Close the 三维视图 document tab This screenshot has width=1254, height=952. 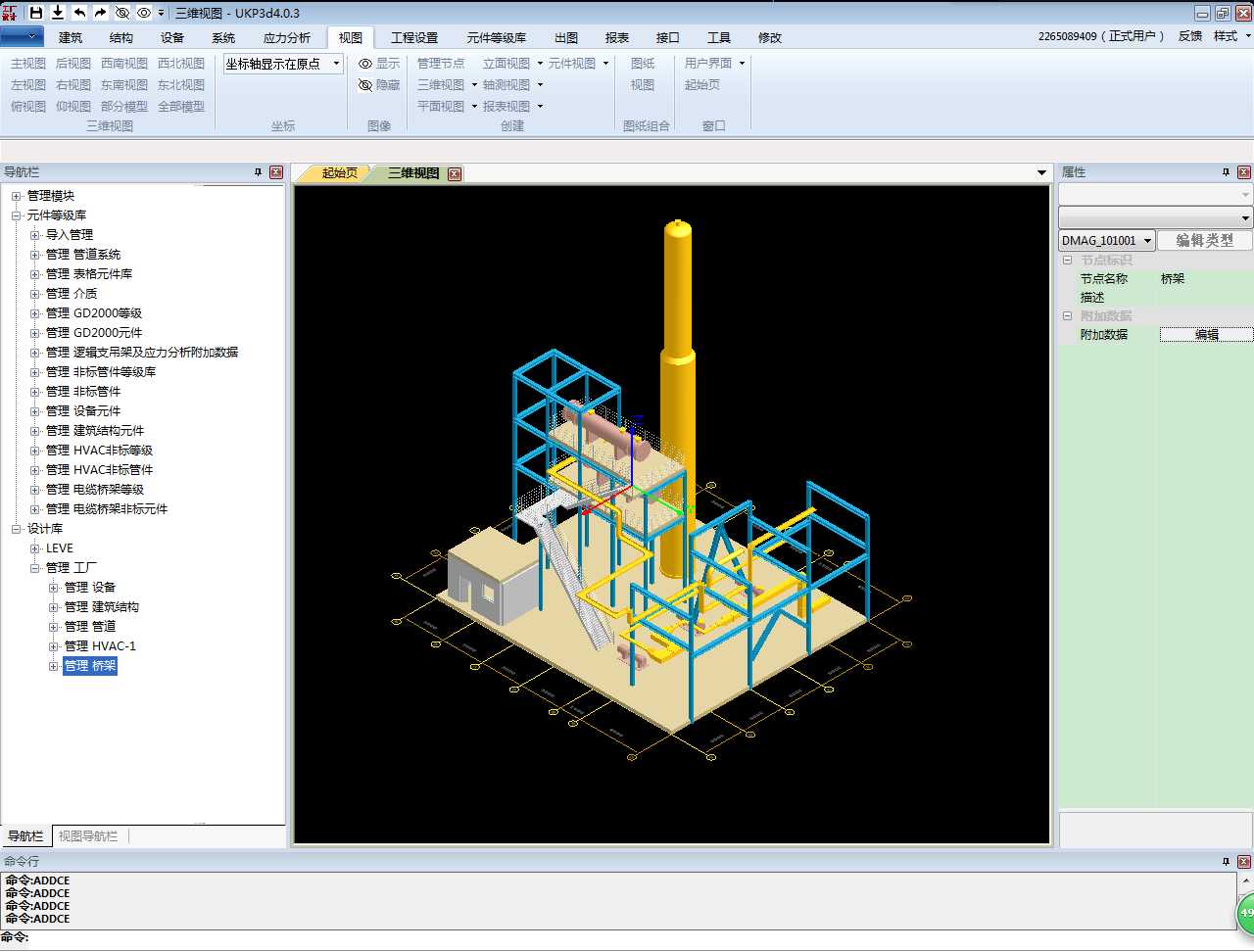coord(455,174)
